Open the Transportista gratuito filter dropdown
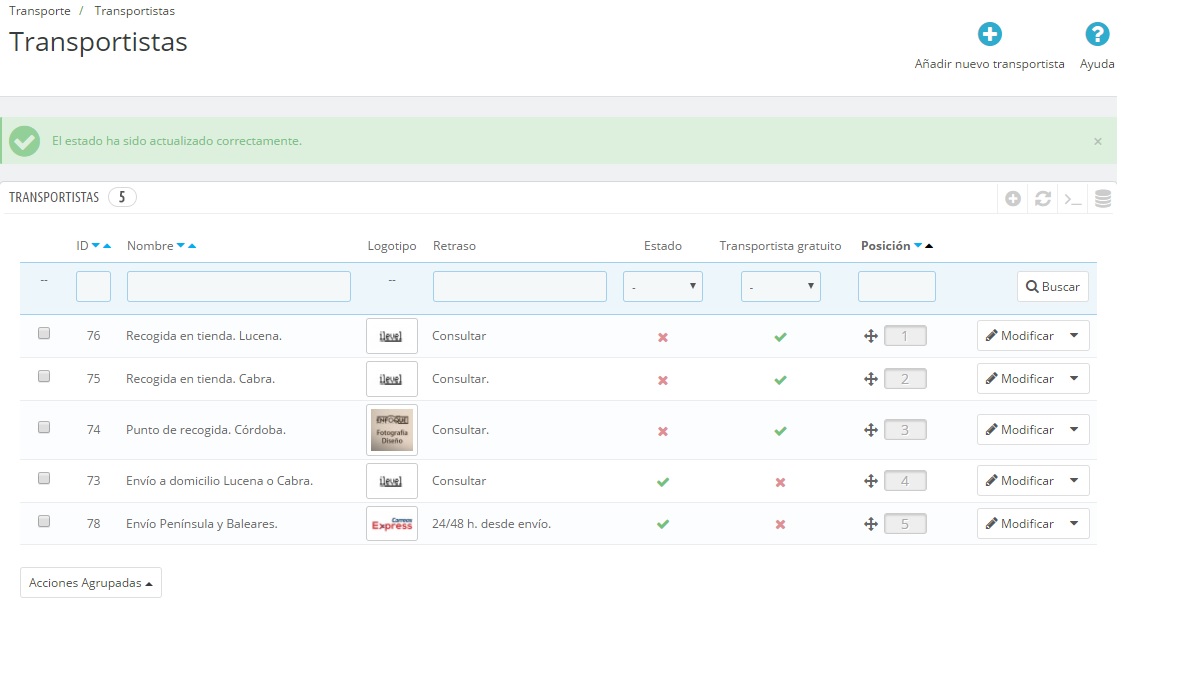 pos(780,287)
